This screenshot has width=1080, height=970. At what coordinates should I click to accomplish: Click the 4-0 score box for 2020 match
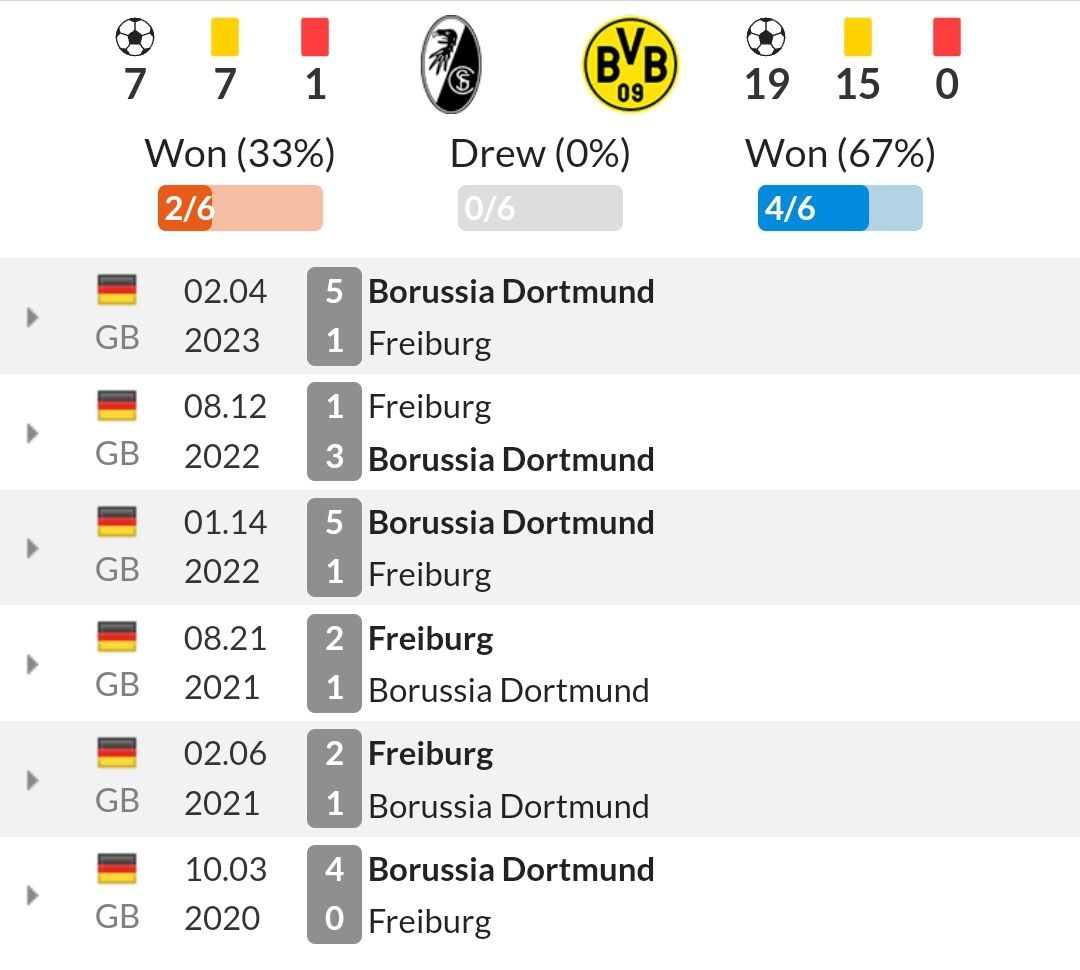pyautogui.click(x=334, y=894)
